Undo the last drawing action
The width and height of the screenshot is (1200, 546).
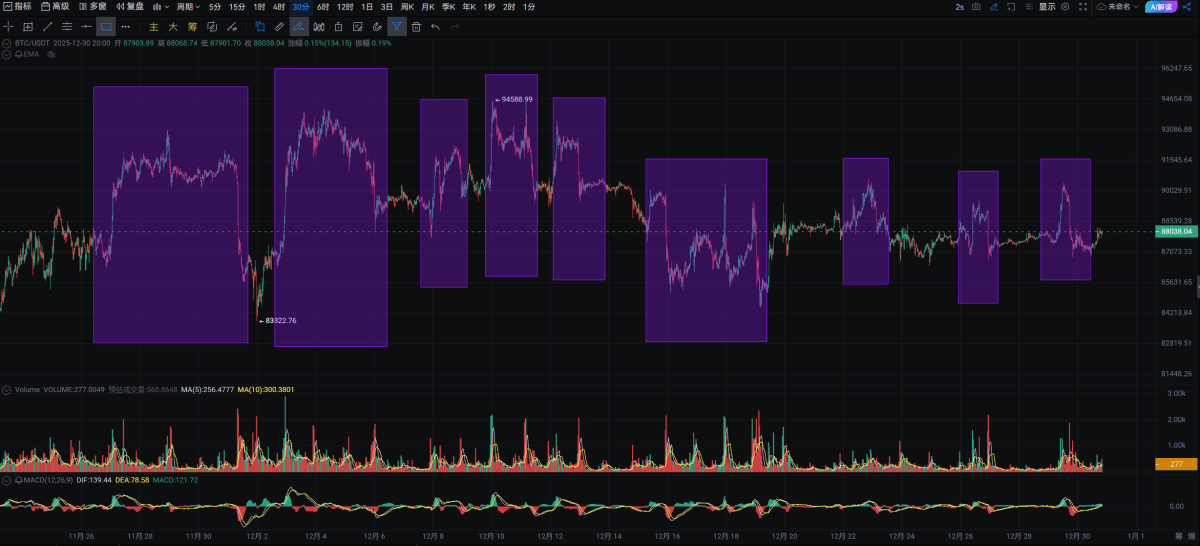tap(435, 27)
